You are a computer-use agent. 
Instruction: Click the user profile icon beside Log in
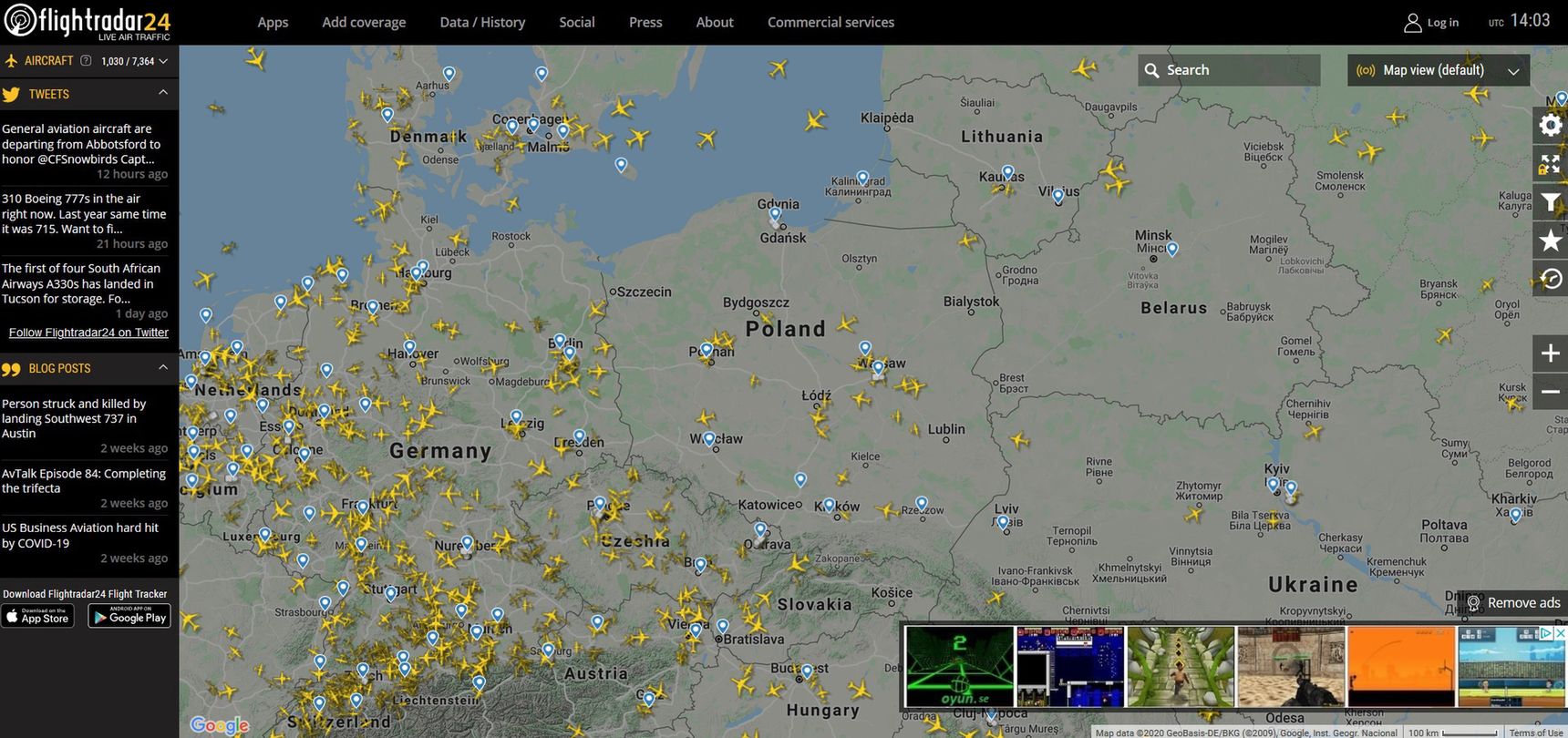[x=1412, y=23]
